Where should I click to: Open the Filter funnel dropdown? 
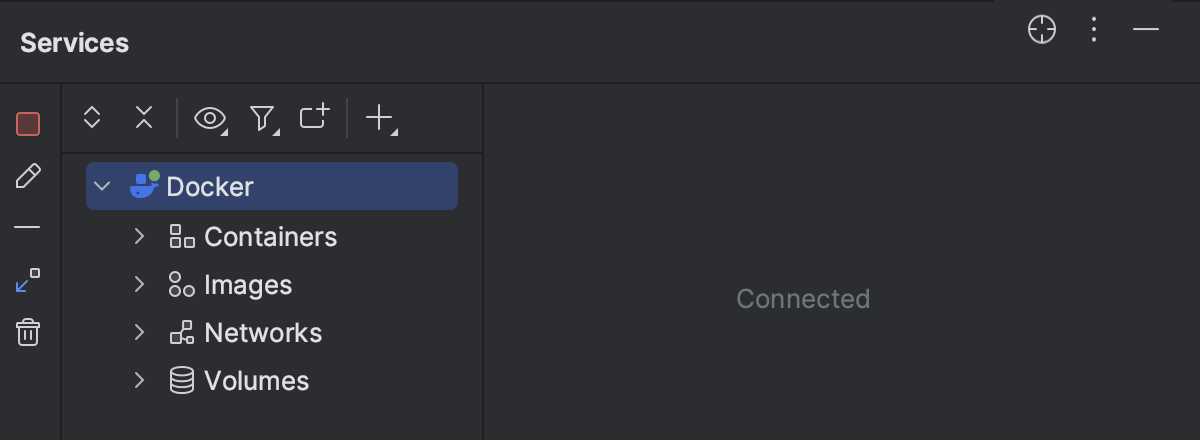(x=263, y=119)
